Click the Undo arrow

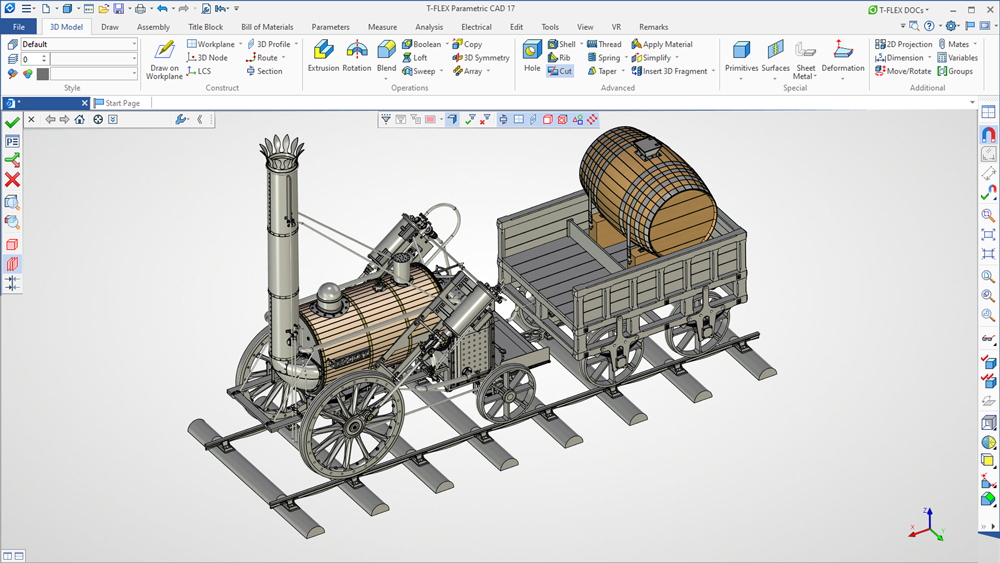click(162, 8)
